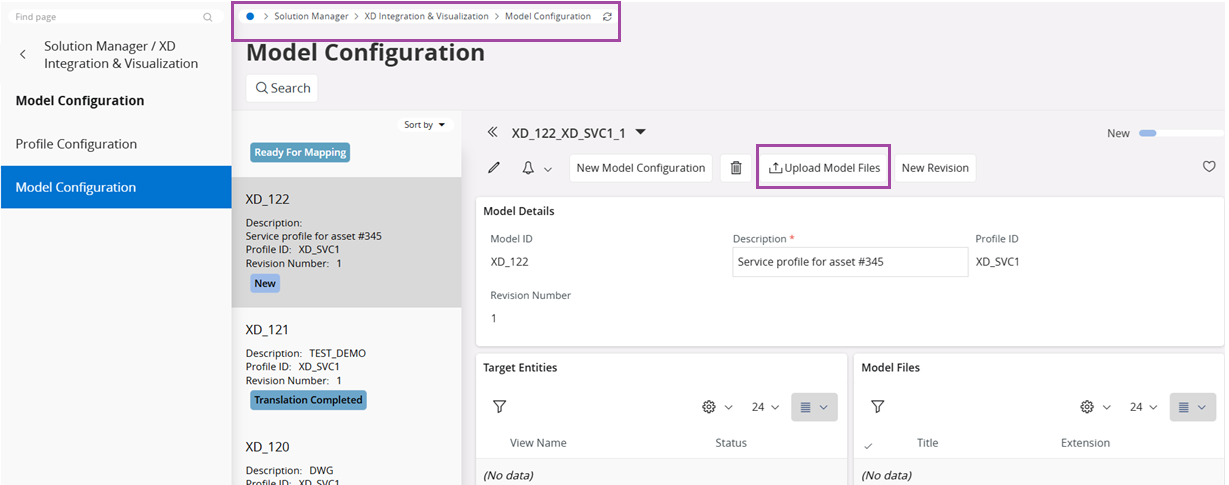Click the Target Entities filter icon
The width and height of the screenshot is (1229, 485).
[499, 407]
